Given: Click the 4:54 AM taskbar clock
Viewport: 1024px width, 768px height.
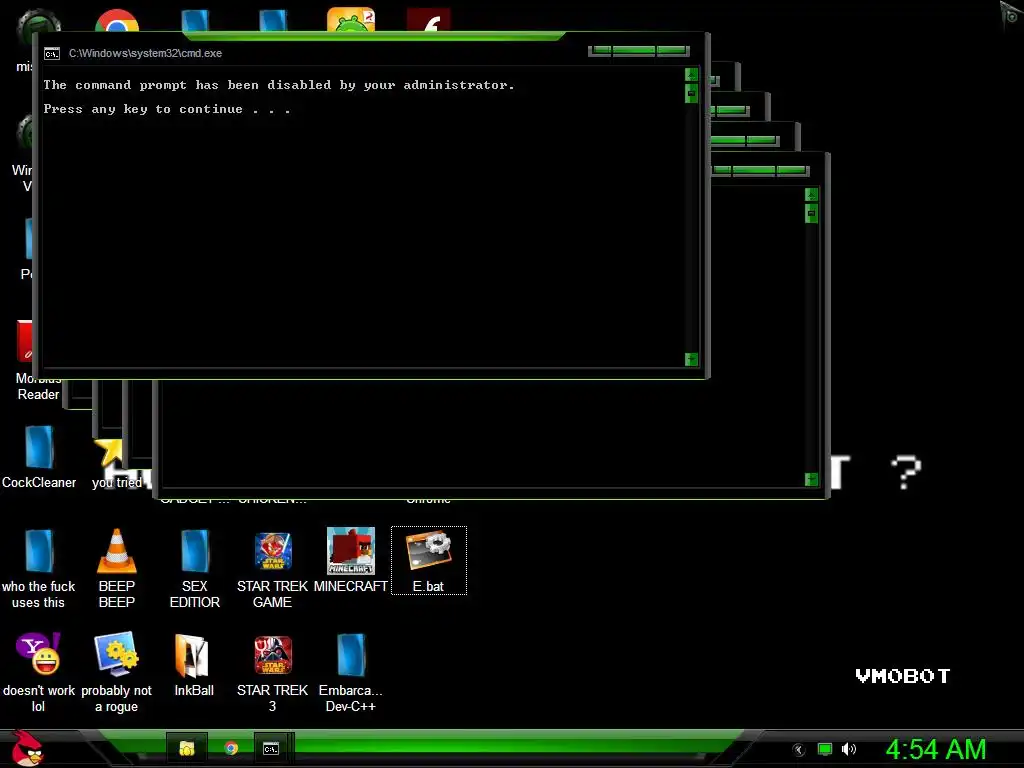Looking at the screenshot, I should tap(935, 749).
